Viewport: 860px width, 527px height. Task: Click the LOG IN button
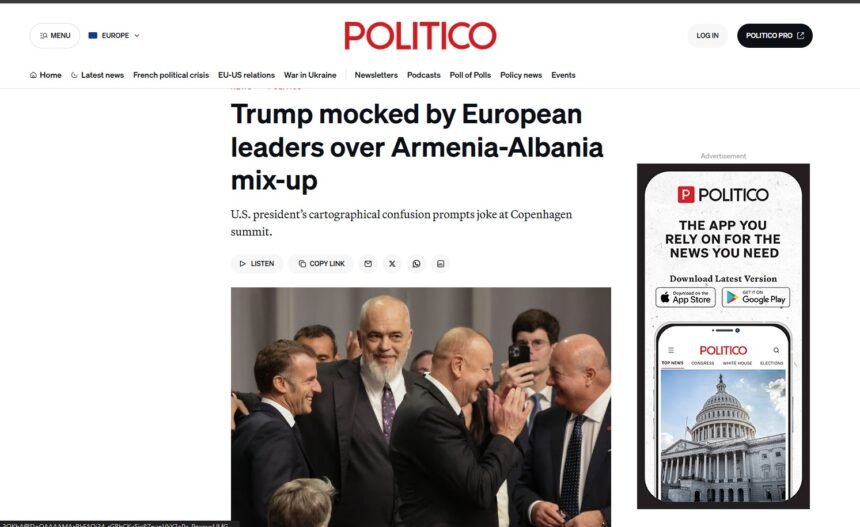[708, 36]
